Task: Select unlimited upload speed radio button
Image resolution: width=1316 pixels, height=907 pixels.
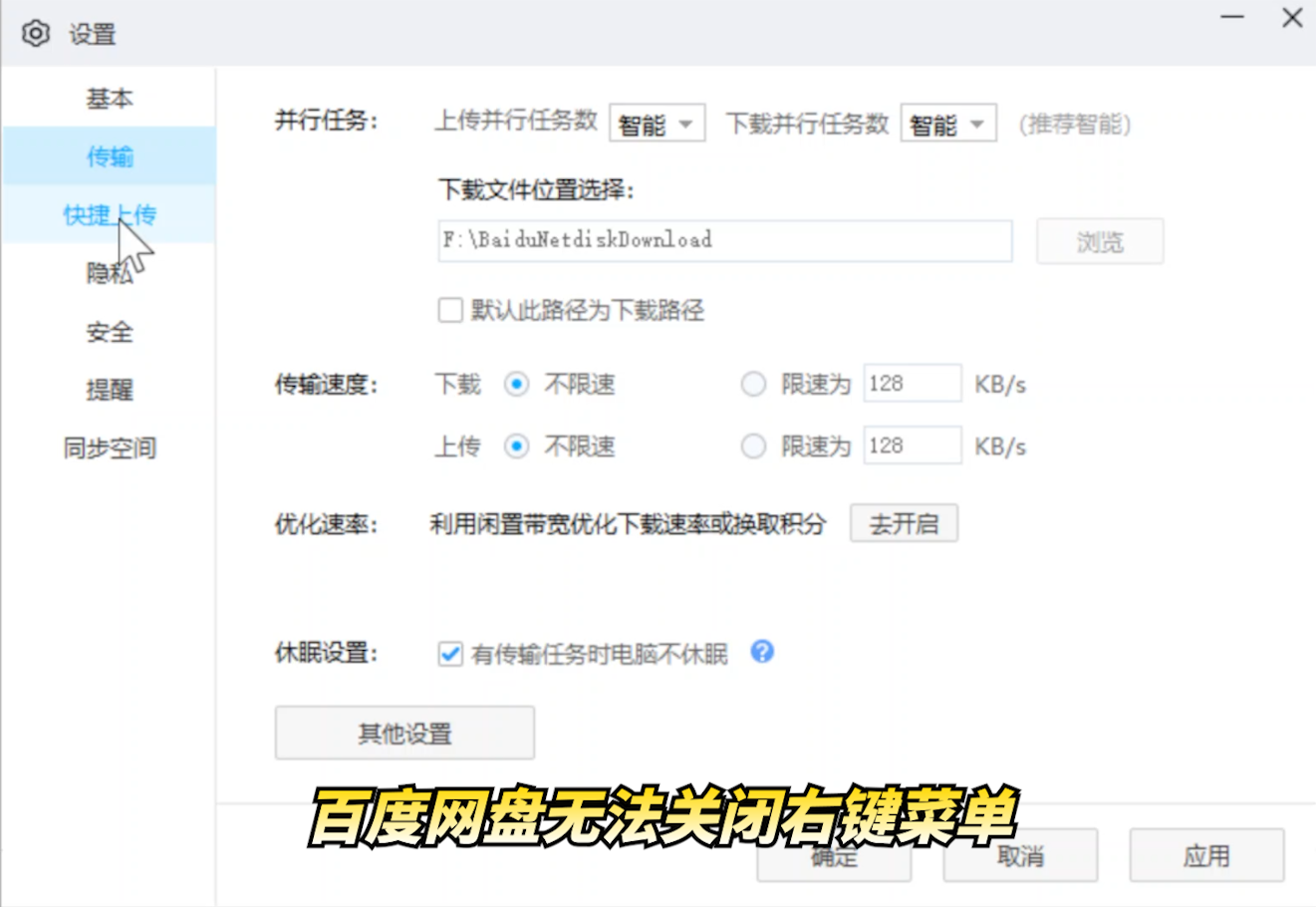Action: pos(516,447)
